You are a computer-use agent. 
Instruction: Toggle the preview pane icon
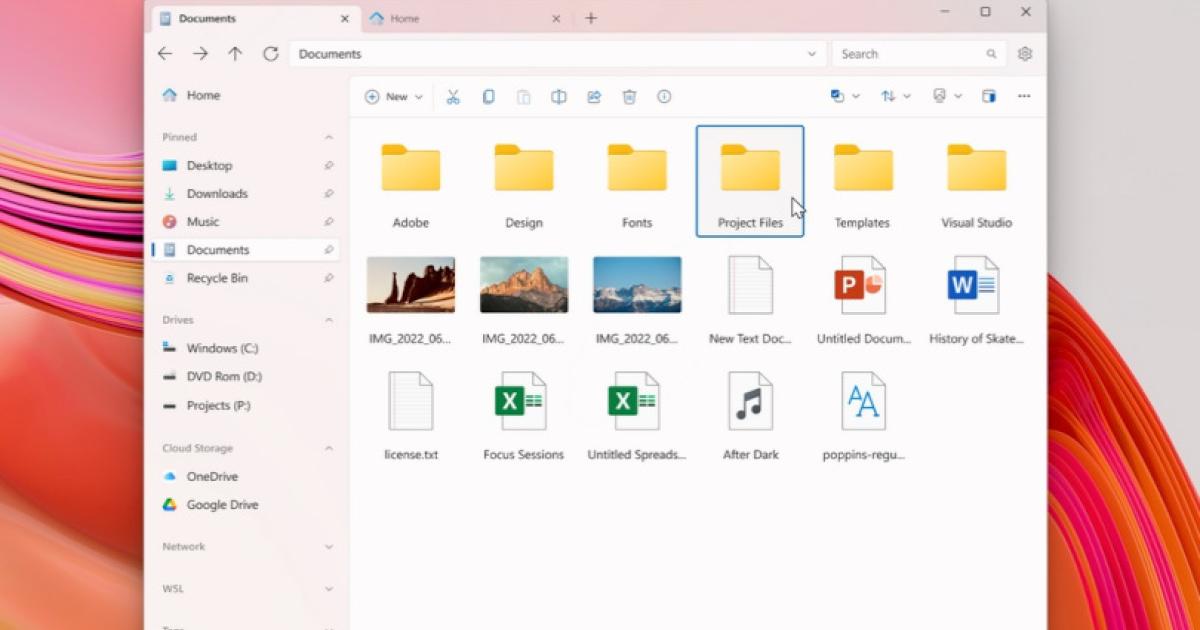point(989,97)
